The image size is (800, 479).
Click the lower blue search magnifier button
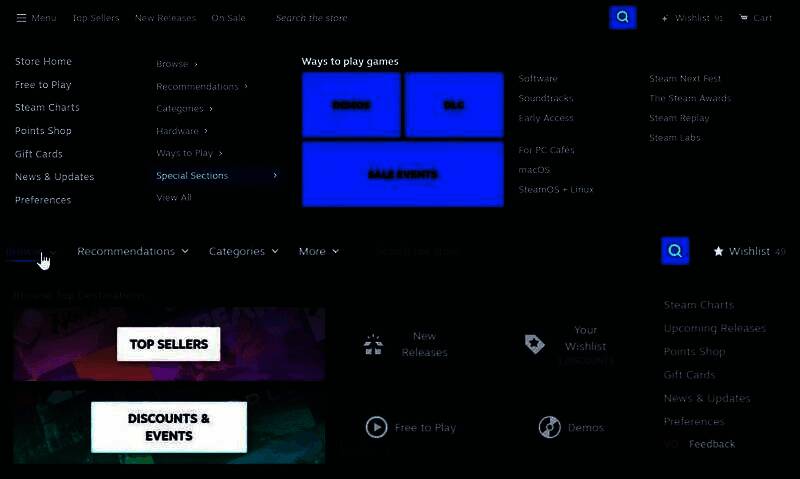pyautogui.click(x=675, y=251)
